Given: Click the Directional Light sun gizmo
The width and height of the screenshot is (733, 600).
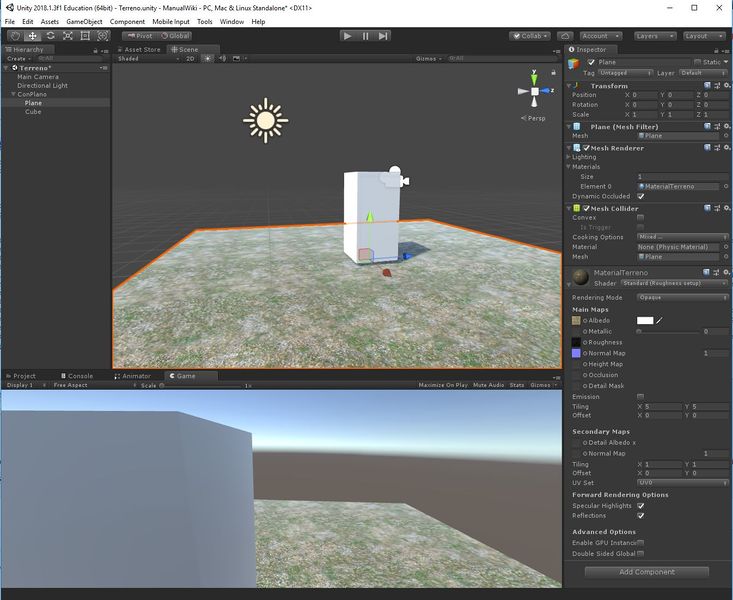Looking at the screenshot, I should tap(266, 120).
